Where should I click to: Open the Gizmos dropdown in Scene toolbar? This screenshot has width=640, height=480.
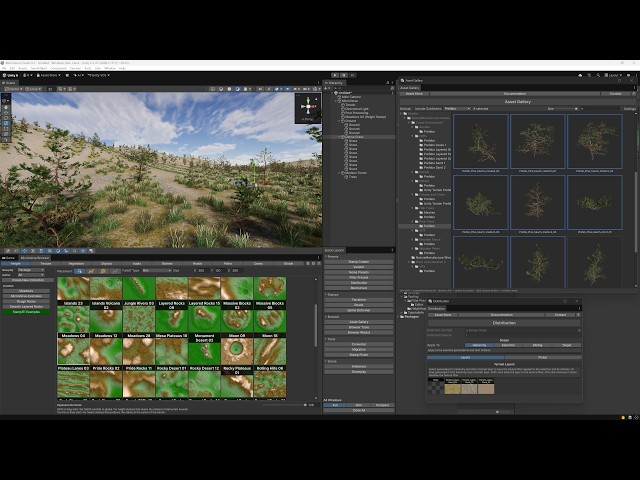tap(315, 89)
